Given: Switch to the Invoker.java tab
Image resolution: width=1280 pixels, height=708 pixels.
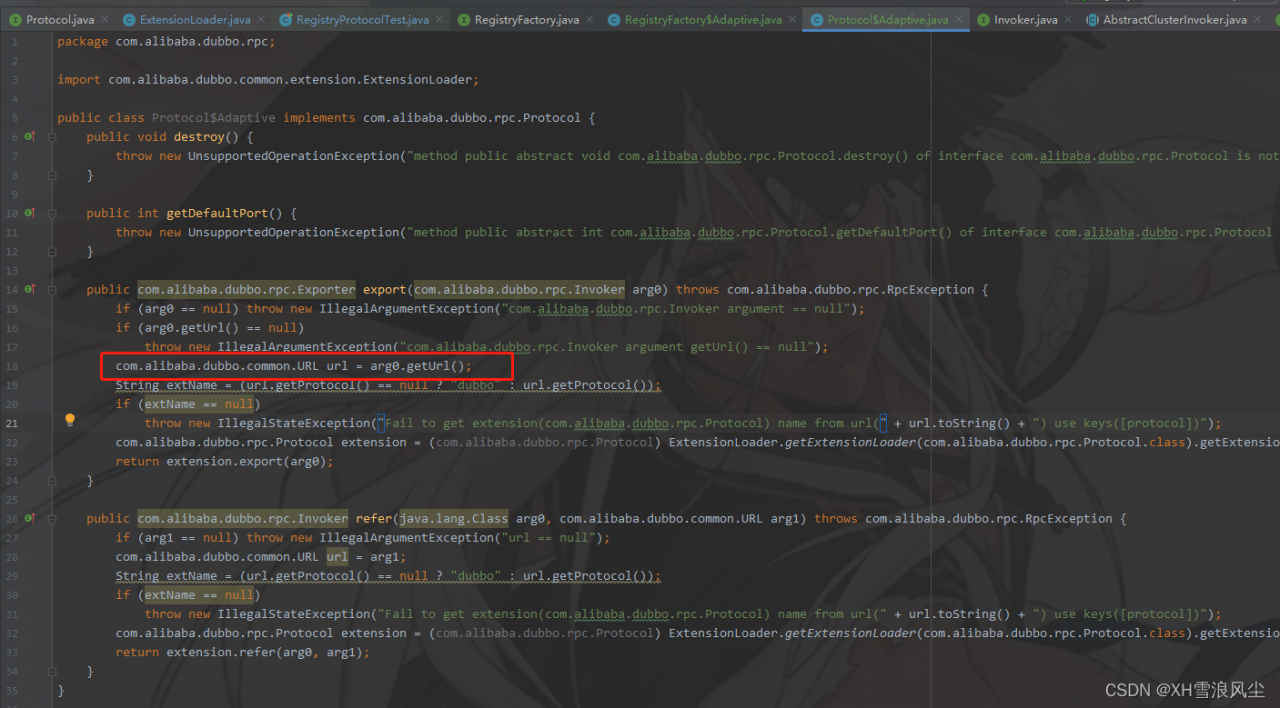Looking at the screenshot, I should pyautogui.click(x=1025, y=19).
